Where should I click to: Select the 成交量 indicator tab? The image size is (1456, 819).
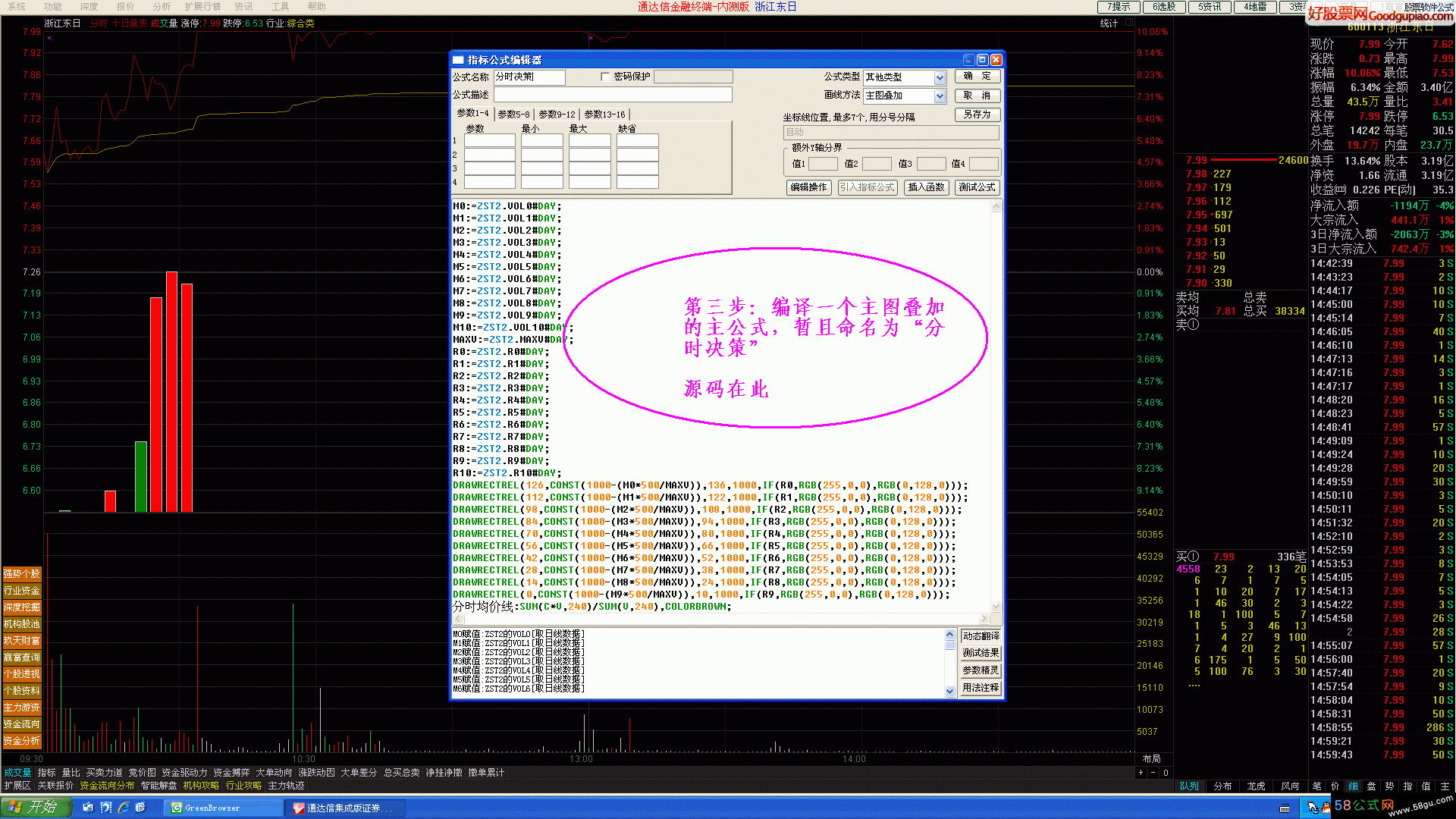tap(17, 773)
